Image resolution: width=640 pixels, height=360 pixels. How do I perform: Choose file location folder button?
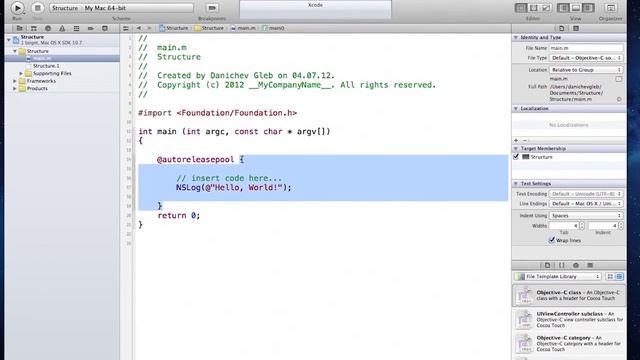click(x=619, y=79)
